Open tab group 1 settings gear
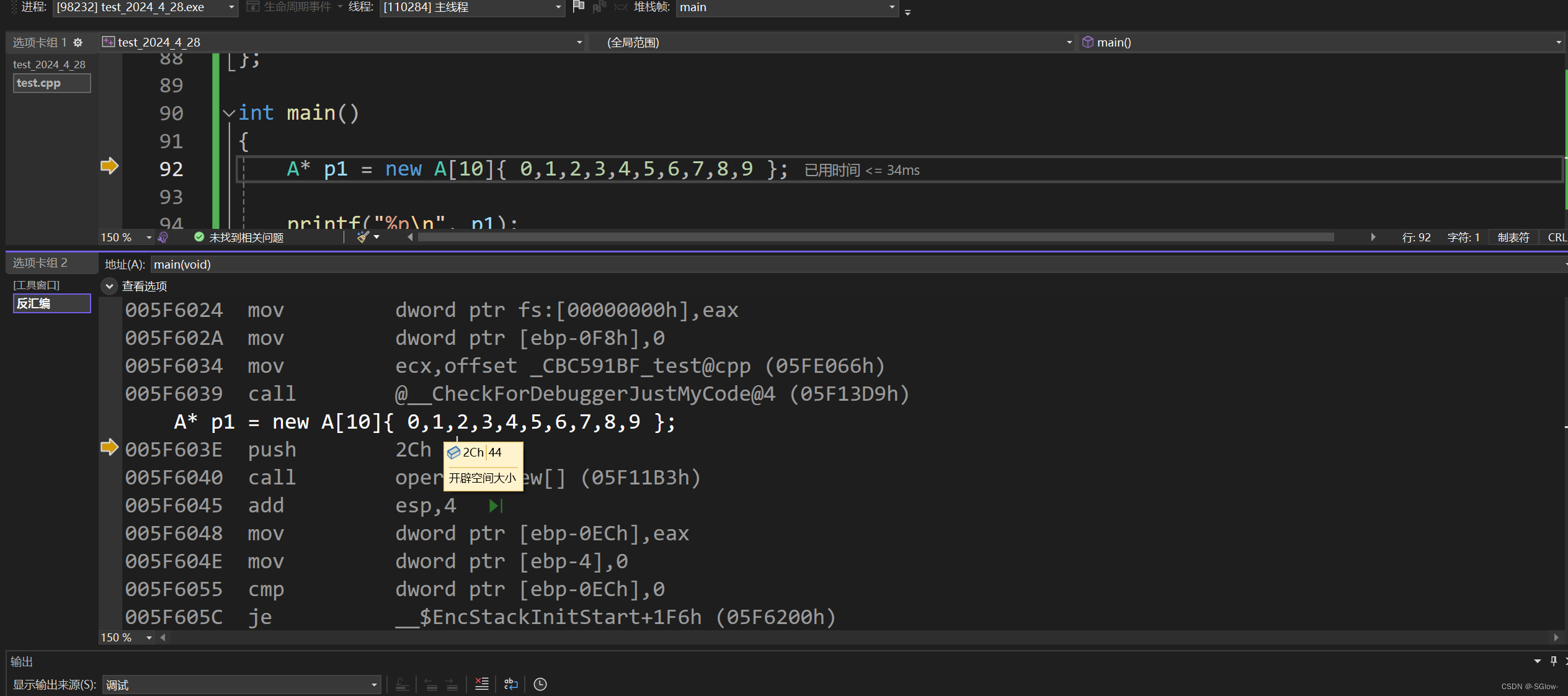The height and width of the screenshot is (696, 1568). click(x=78, y=42)
